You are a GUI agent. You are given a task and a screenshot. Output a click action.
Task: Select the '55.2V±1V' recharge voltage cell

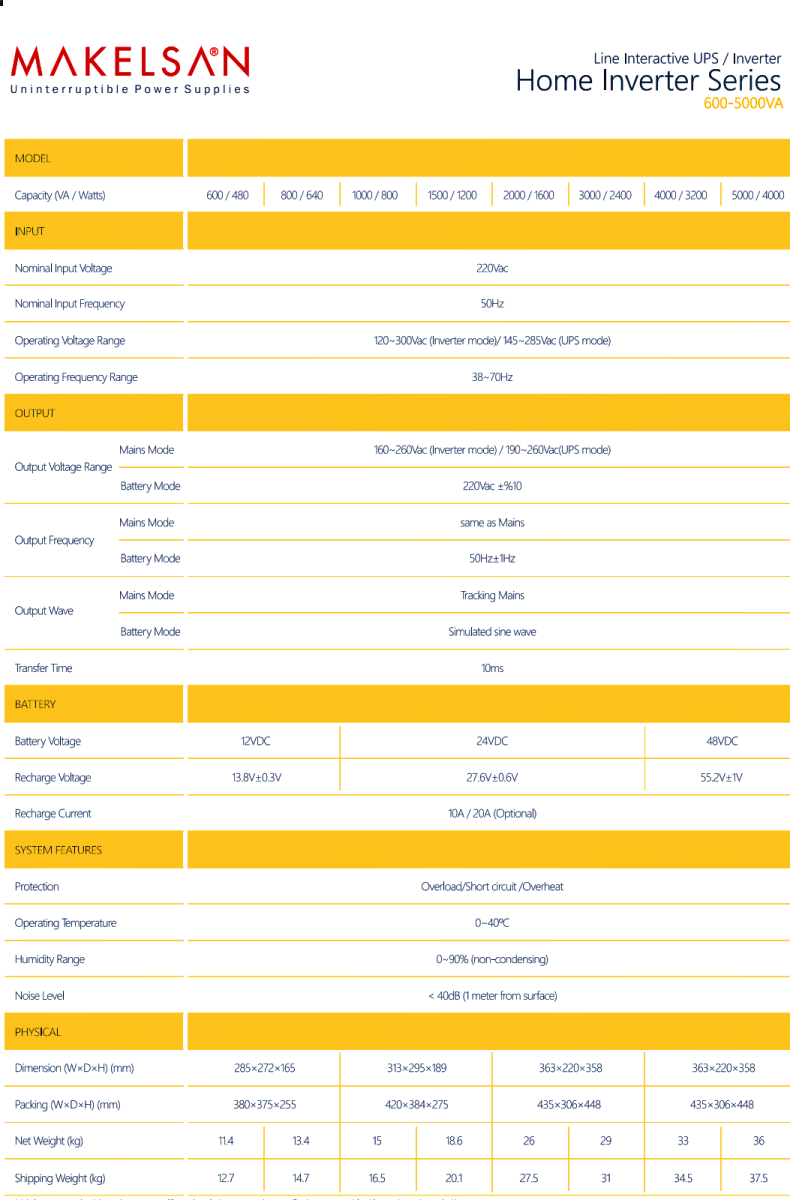(x=722, y=778)
